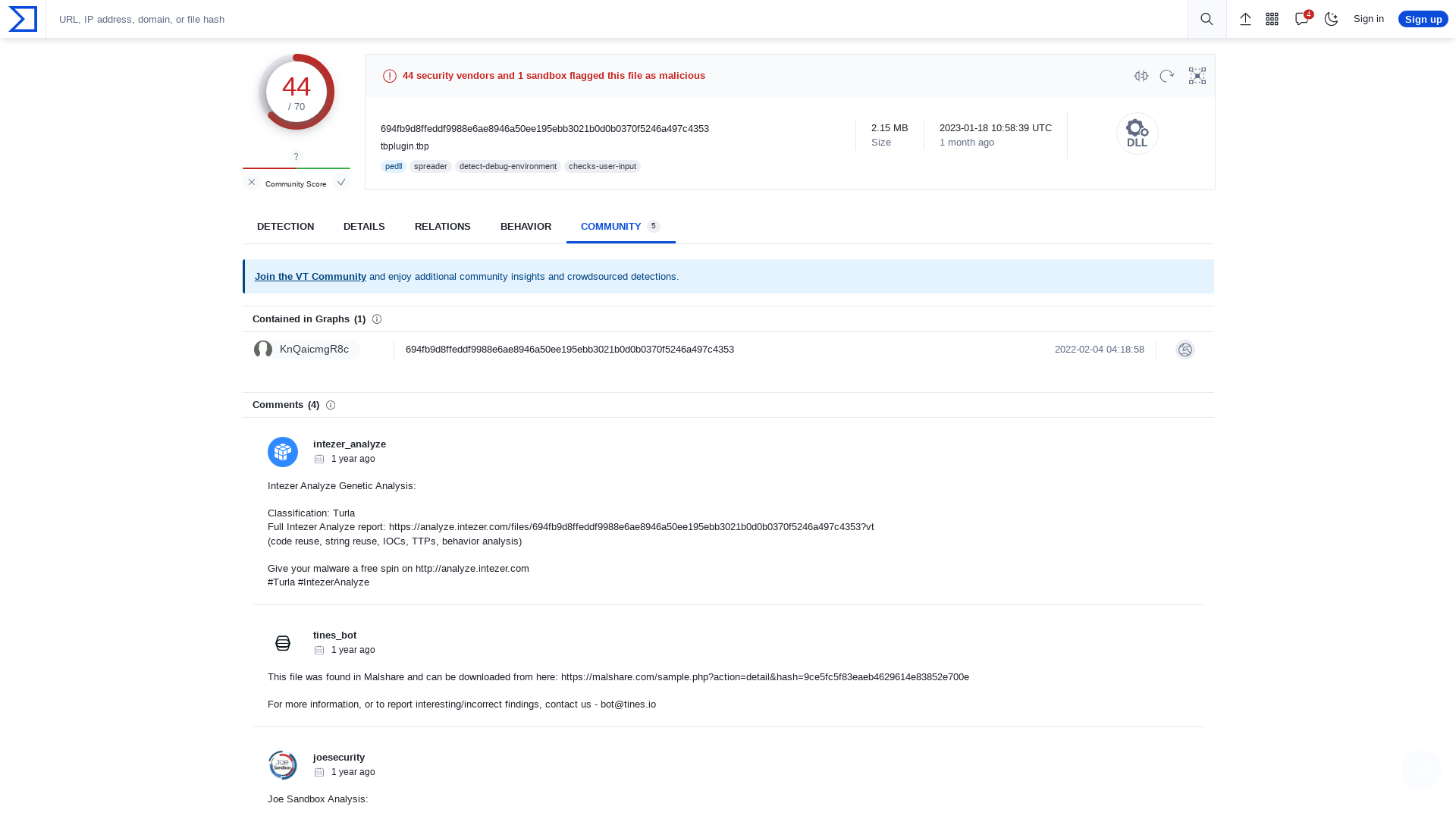1456x819 pixels.
Task: Click the malicious alert warning icon
Action: 390,76
